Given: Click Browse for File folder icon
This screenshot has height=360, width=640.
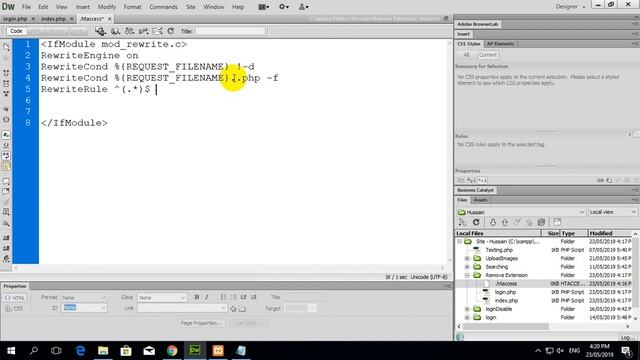Looking at the screenshot, I should 242,309.
